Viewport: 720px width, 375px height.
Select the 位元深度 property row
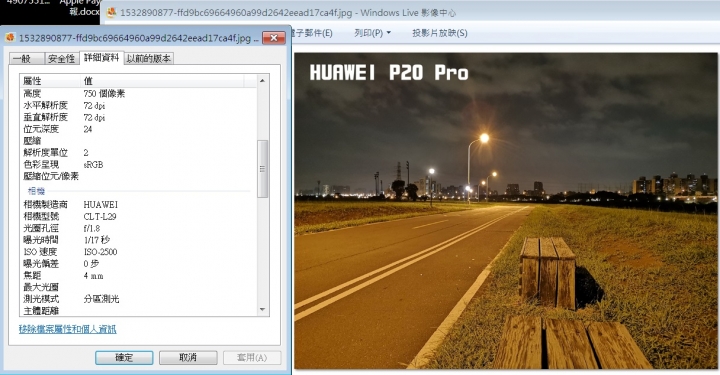pyautogui.click(x=138, y=129)
